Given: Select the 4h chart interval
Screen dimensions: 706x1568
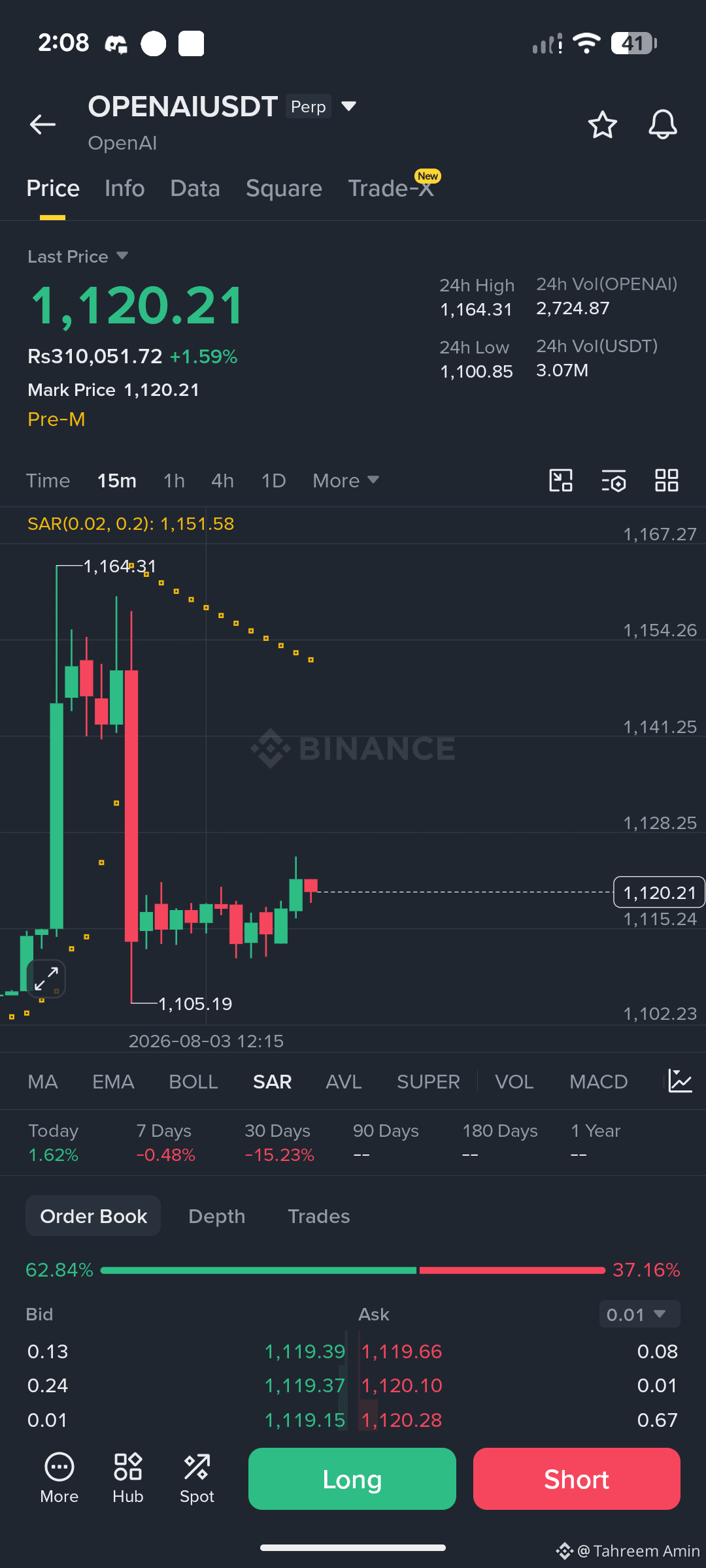Looking at the screenshot, I should pyautogui.click(x=222, y=481).
